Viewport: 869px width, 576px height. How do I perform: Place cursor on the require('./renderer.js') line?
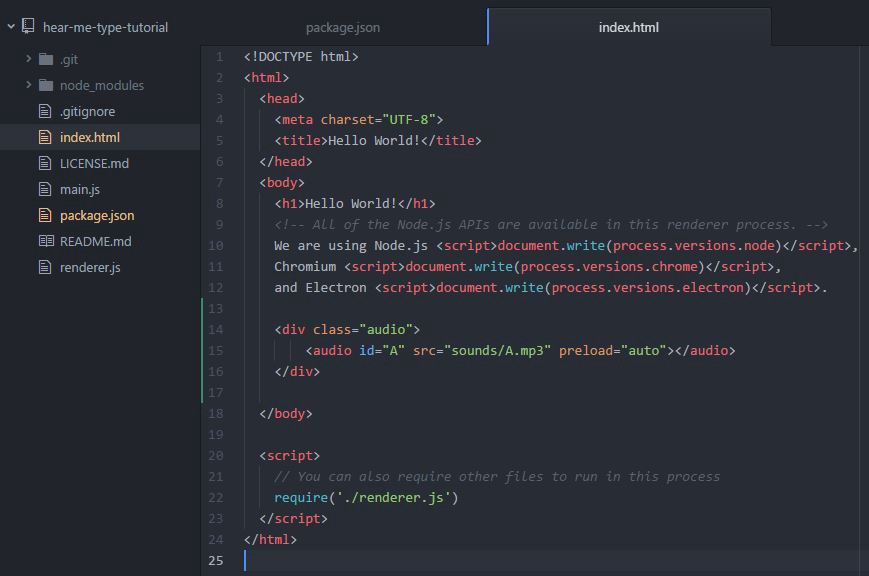(x=366, y=497)
